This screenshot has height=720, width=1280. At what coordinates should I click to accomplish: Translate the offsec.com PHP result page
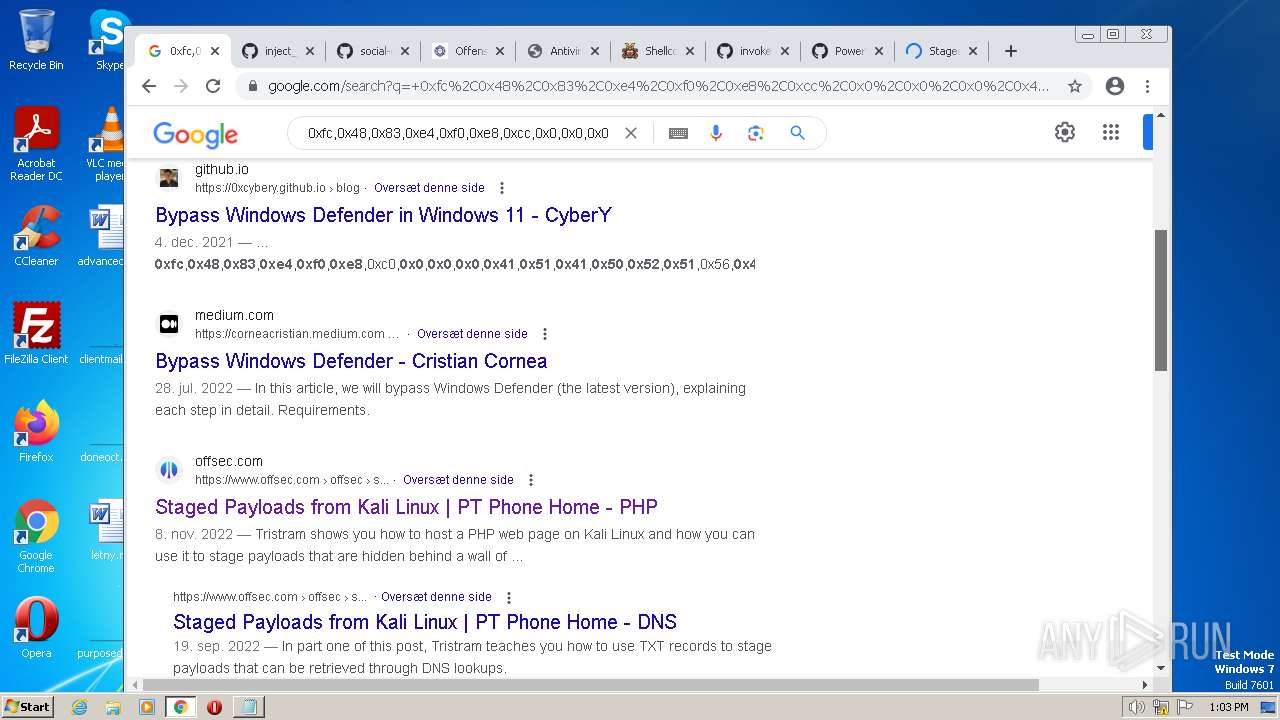[x=458, y=480]
